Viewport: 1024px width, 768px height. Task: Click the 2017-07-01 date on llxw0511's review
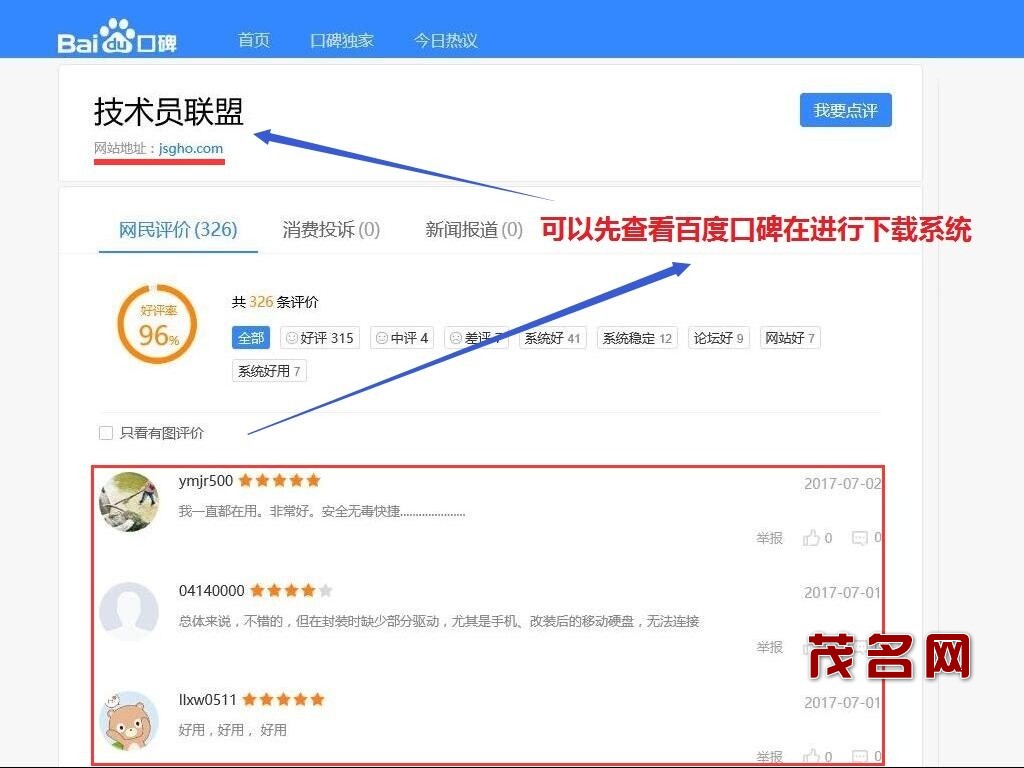pyautogui.click(x=842, y=703)
